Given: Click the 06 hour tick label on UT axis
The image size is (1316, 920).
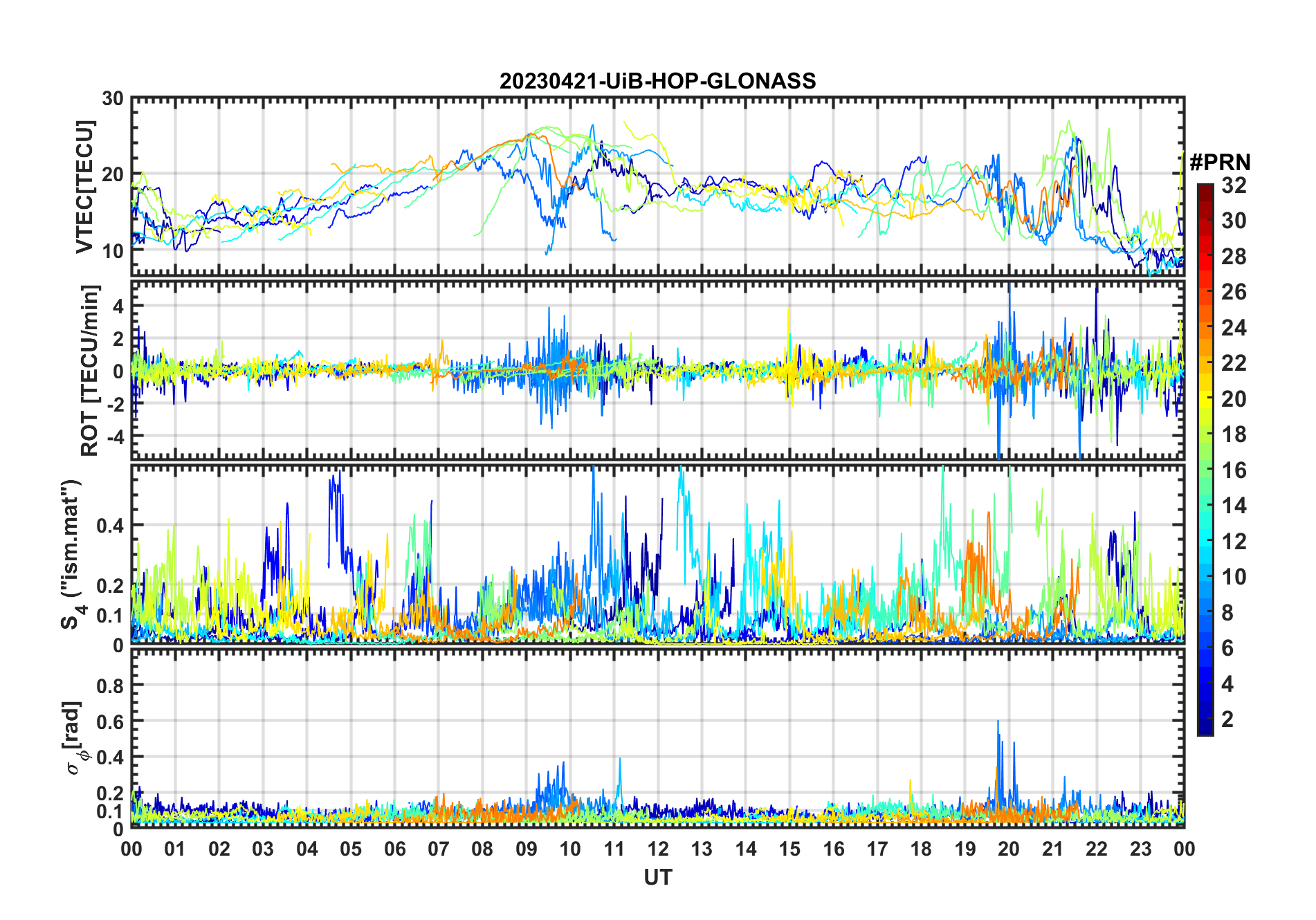Looking at the screenshot, I should click(394, 849).
